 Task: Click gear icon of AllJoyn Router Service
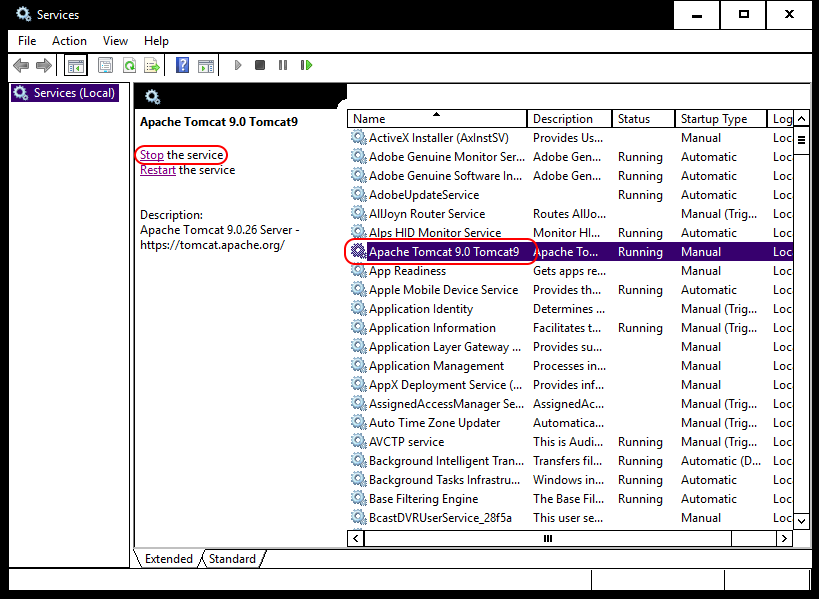click(x=358, y=214)
